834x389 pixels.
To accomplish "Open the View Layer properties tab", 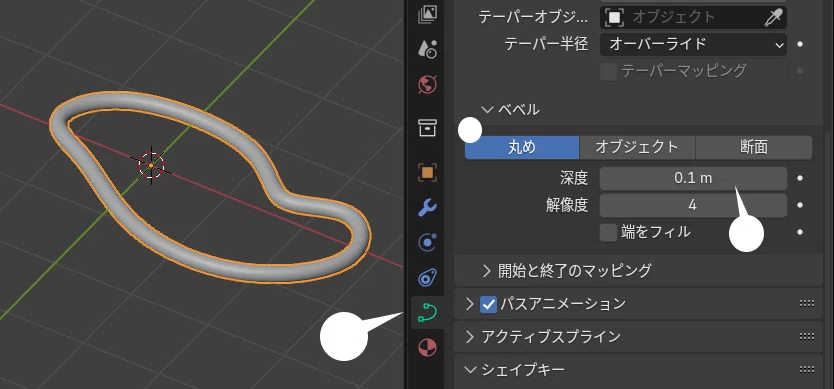I will pyautogui.click(x=427, y=14).
